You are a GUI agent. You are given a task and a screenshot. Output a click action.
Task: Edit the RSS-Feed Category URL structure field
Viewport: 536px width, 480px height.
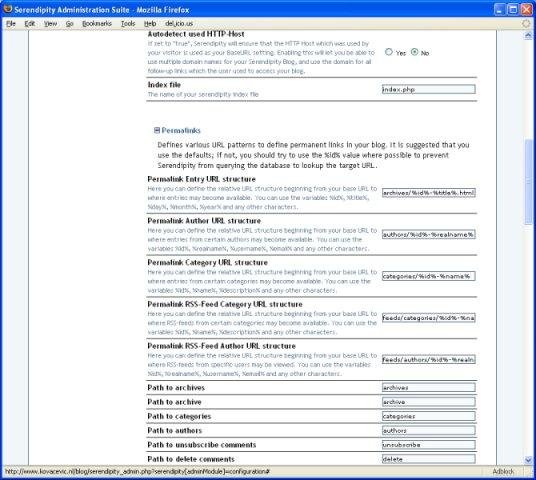pos(429,318)
